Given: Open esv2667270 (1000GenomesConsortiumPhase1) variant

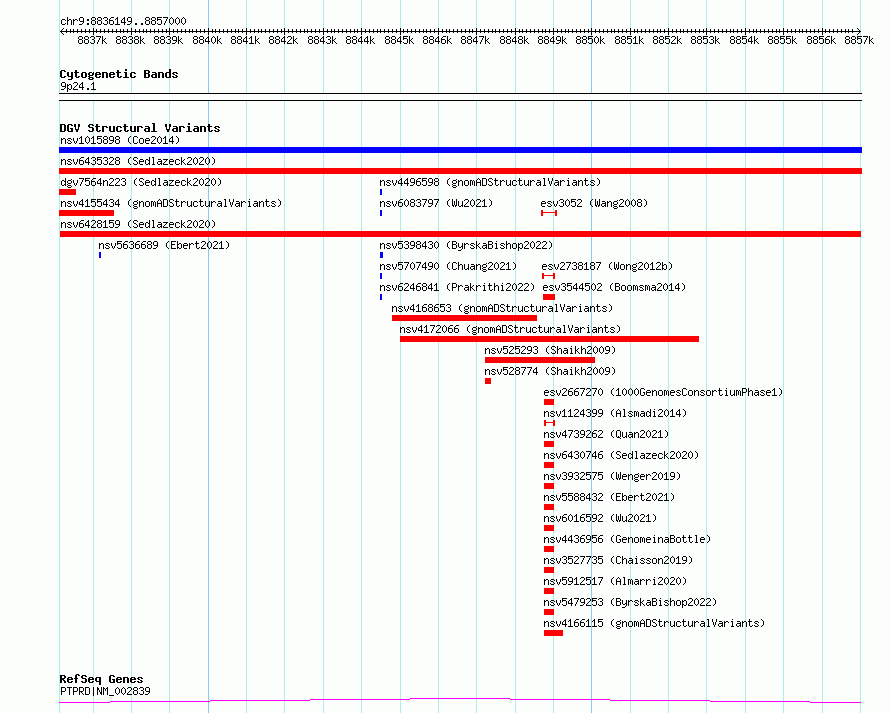Looking at the screenshot, I should coord(663,392).
